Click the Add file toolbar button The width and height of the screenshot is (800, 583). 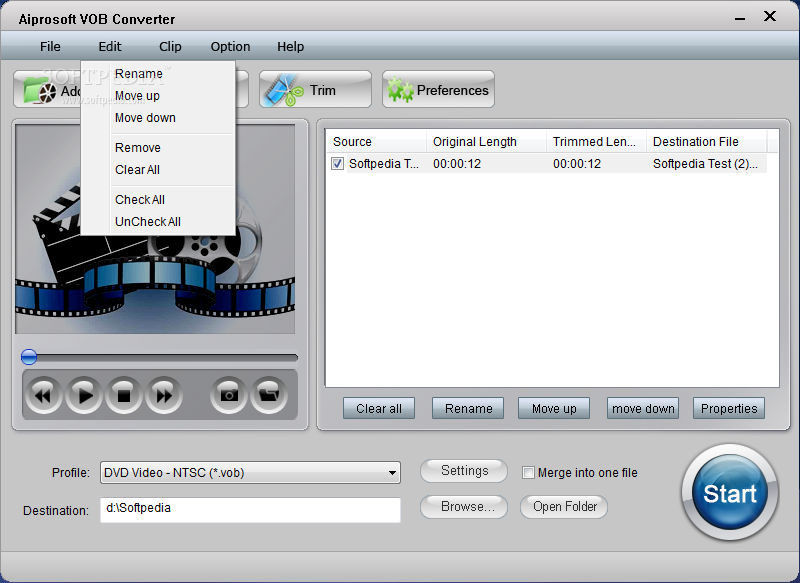click(47, 89)
